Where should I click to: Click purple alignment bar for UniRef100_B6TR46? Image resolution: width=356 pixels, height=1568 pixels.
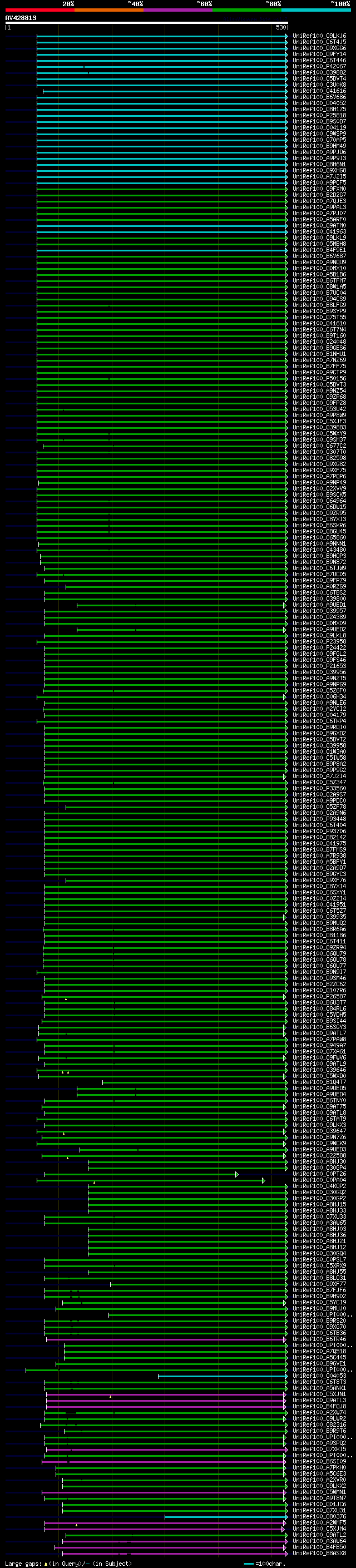pyautogui.click(x=166, y=1339)
